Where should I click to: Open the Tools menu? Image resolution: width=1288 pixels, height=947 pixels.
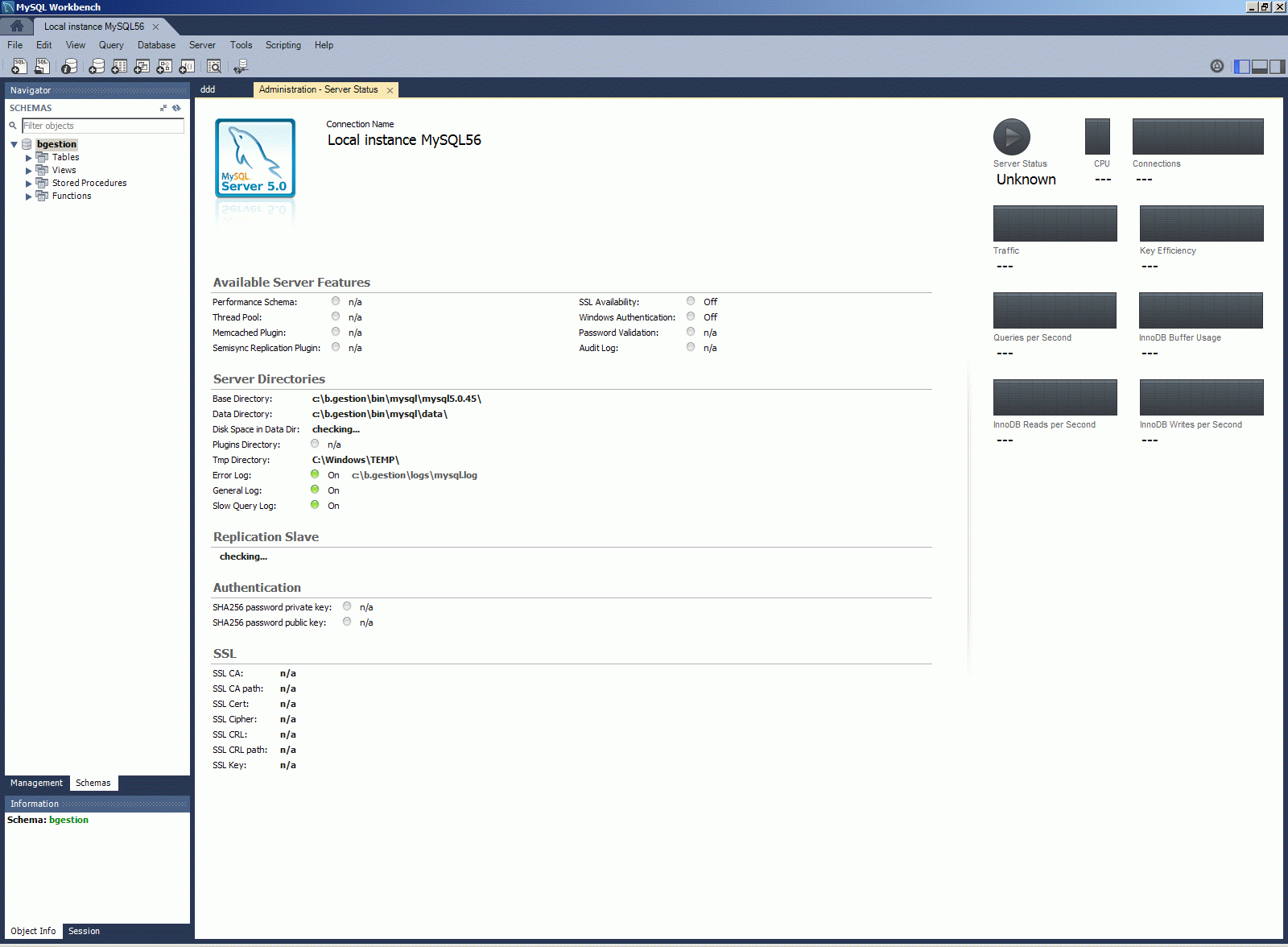pyautogui.click(x=241, y=45)
